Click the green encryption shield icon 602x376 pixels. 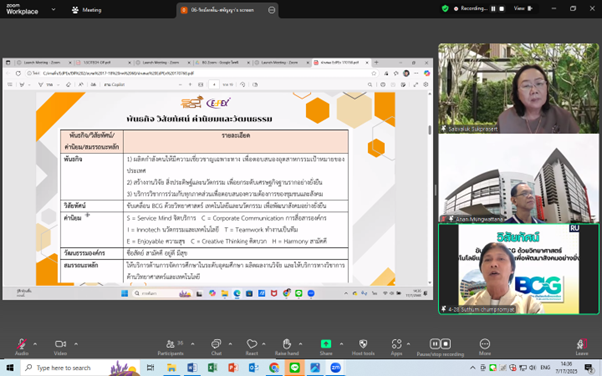[445, 8]
